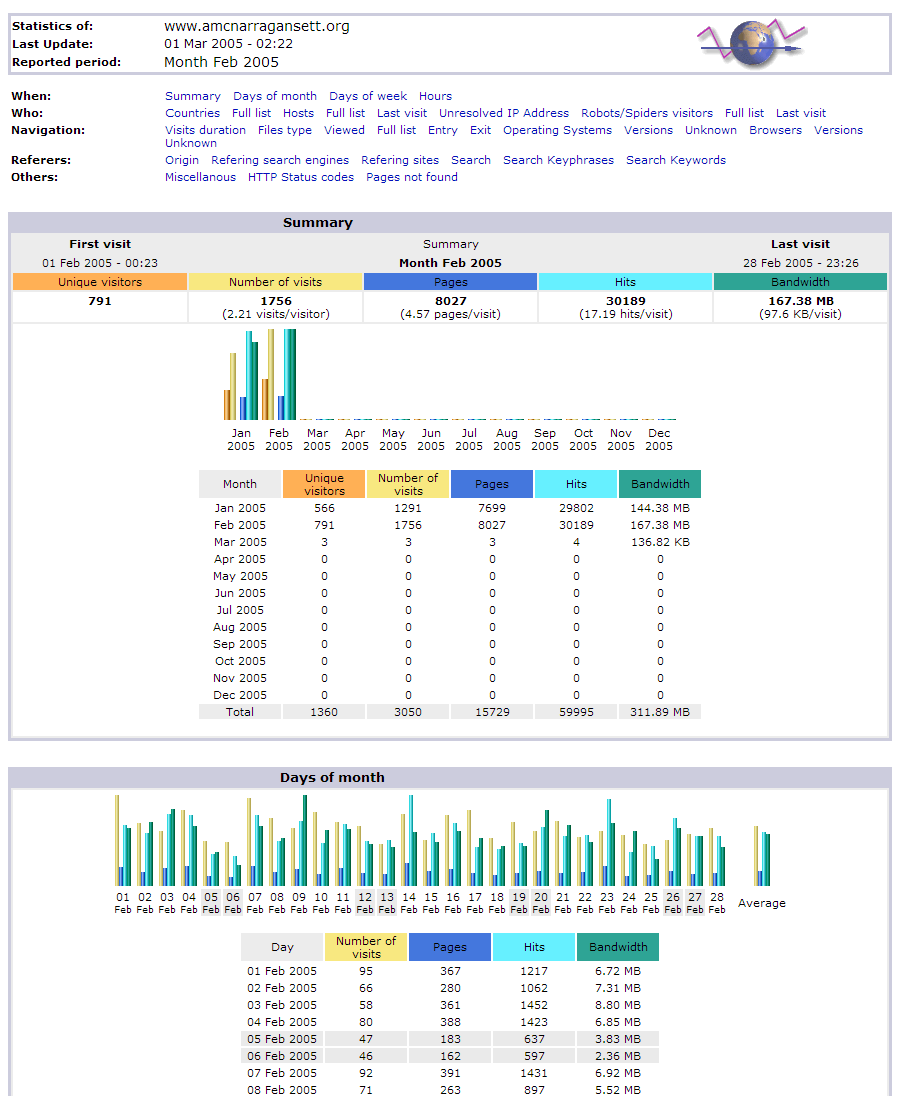Go to Search Keyphrases section
The width and height of the screenshot is (898, 1097).
(x=558, y=160)
